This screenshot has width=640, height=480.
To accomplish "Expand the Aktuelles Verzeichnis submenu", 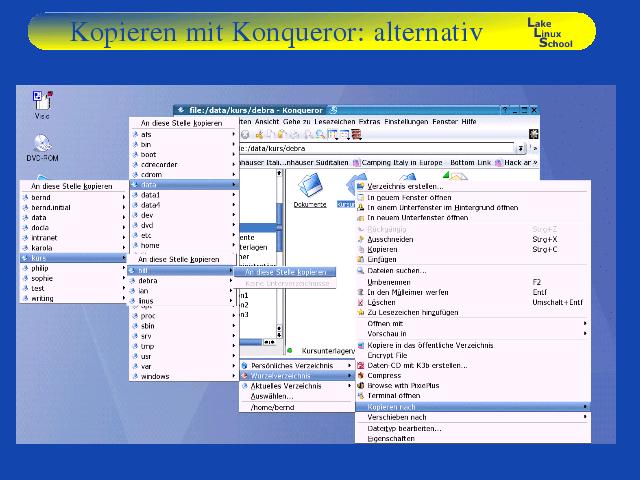I will (297, 386).
